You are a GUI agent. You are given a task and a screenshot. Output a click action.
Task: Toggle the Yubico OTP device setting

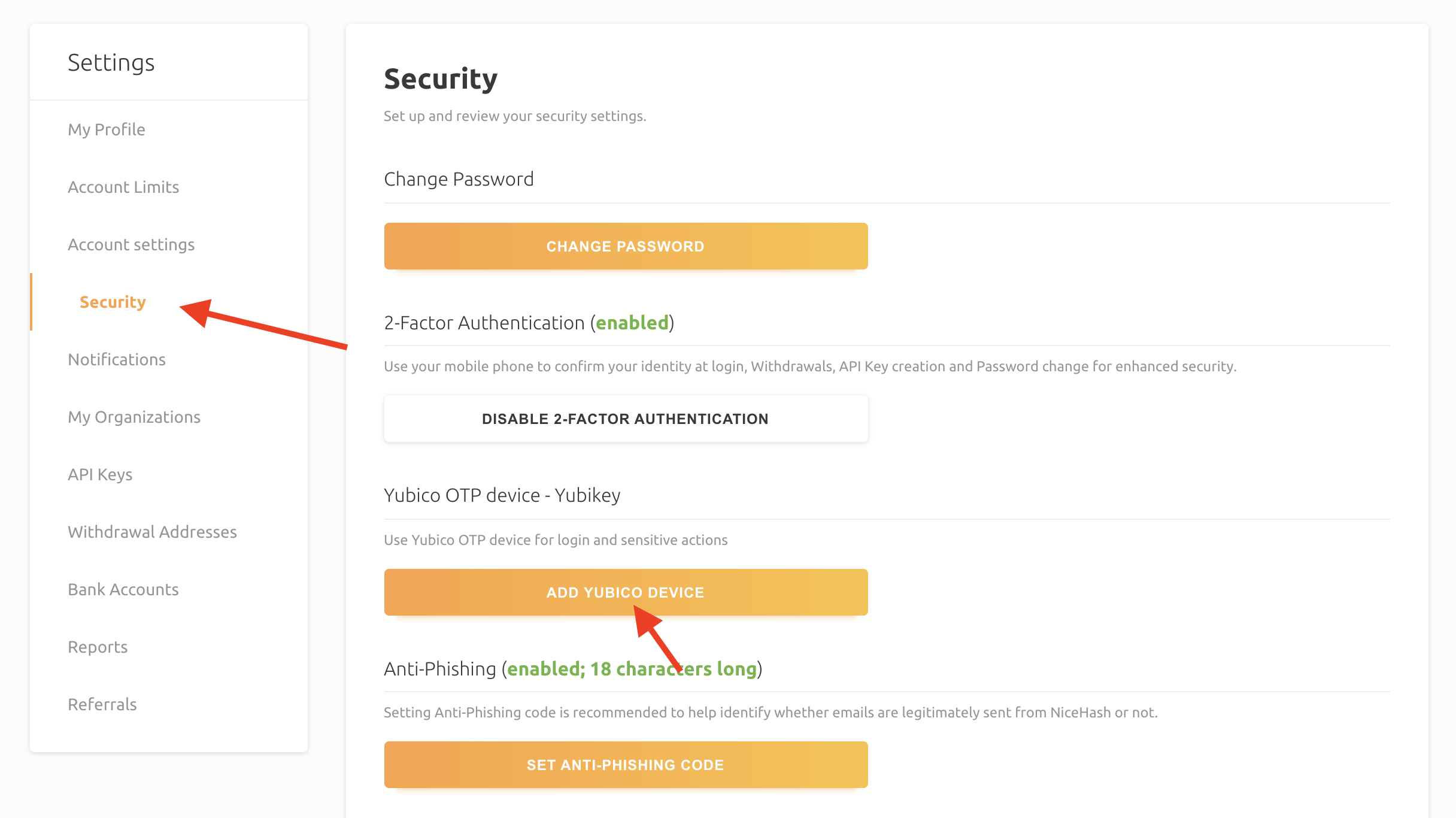[x=625, y=592]
